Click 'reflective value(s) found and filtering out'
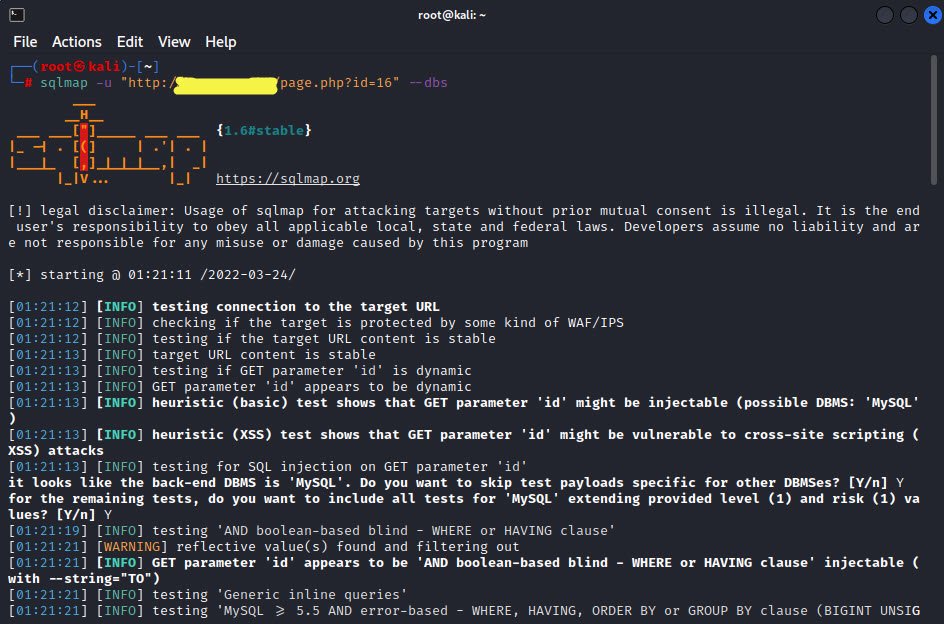This screenshot has width=944, height=624. click(x=347, y=546)
